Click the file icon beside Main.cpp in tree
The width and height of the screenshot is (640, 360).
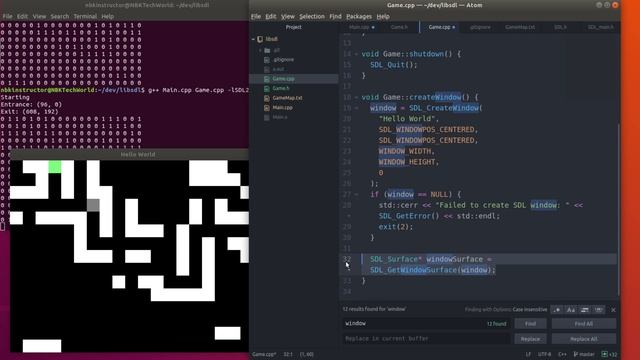pyautogui.click(x=267, y=108)
